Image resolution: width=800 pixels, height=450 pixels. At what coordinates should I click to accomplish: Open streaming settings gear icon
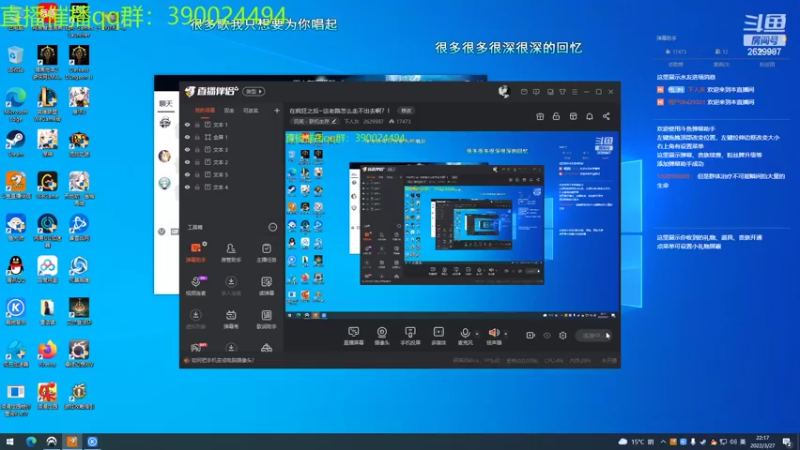click(x=563, y=335)
